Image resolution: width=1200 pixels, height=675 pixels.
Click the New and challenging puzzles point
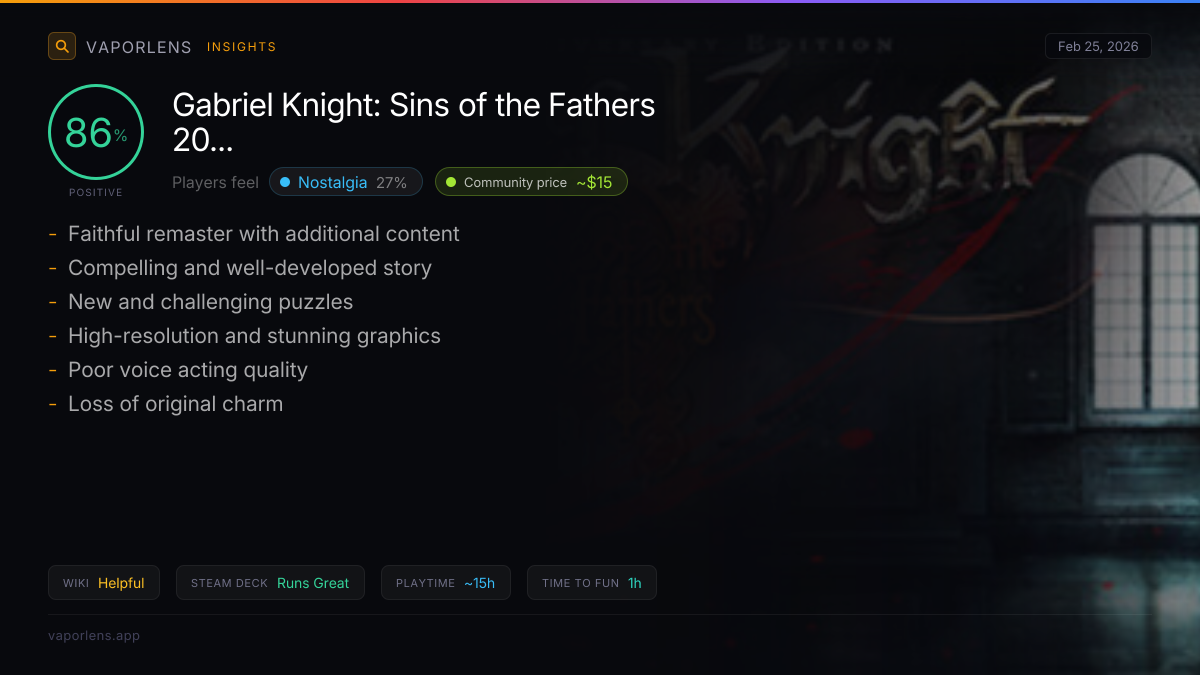click(x=210, y=302)
